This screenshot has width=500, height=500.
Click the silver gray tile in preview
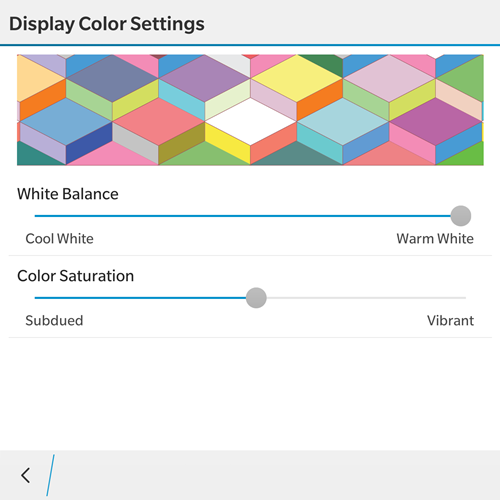click(135, 143)
